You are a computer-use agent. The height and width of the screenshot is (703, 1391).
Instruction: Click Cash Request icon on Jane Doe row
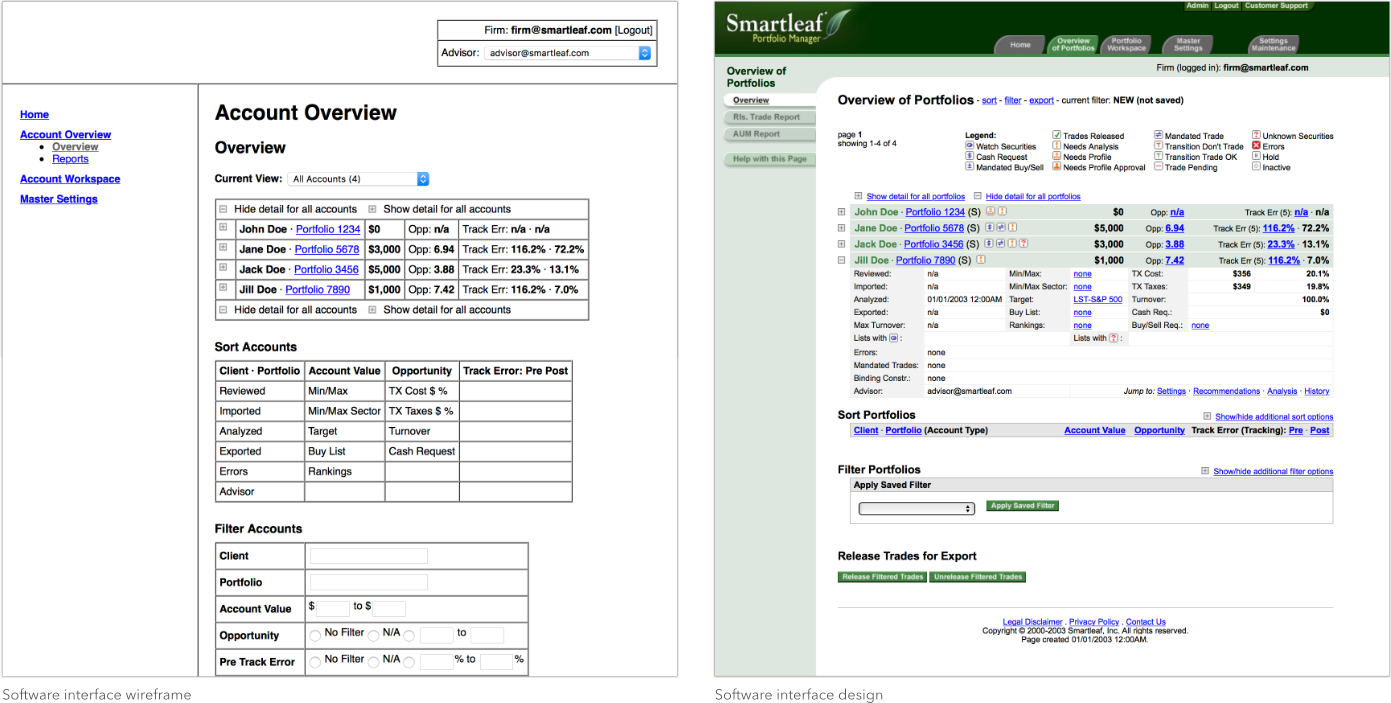click(990, 227)
